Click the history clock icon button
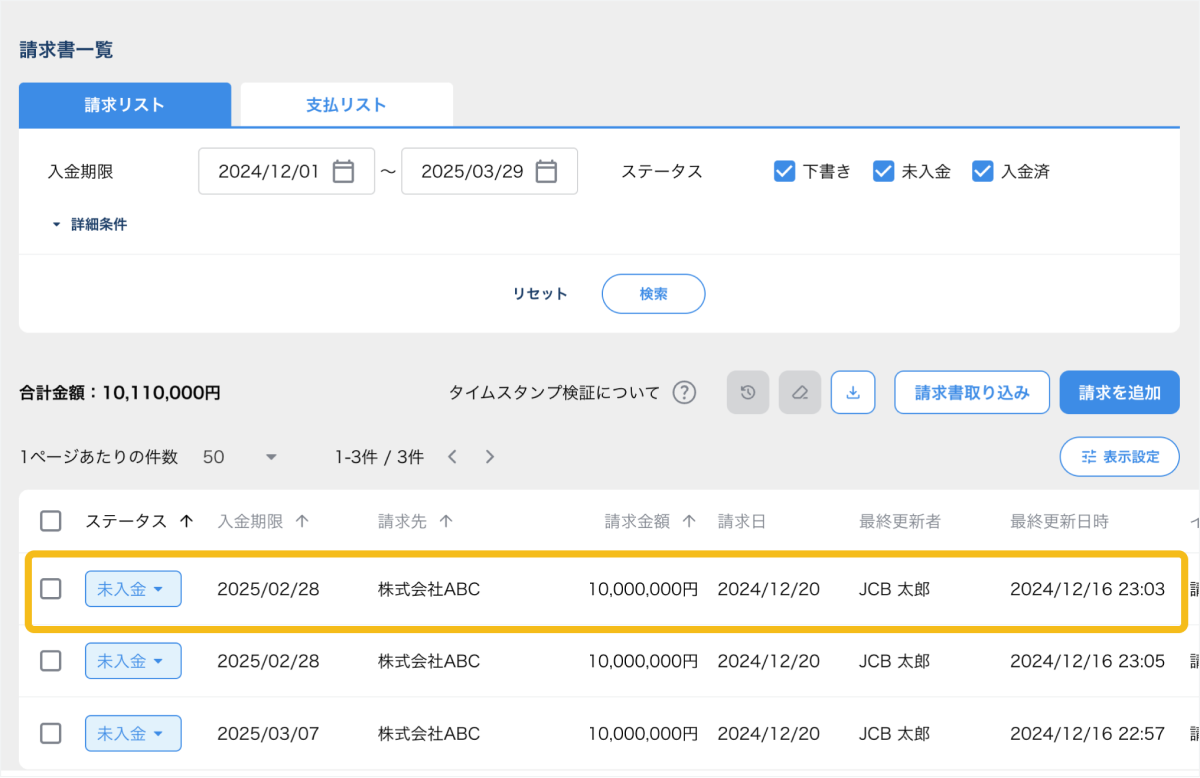The width and height of the screenshot is (1200, 778). (748, 392)
